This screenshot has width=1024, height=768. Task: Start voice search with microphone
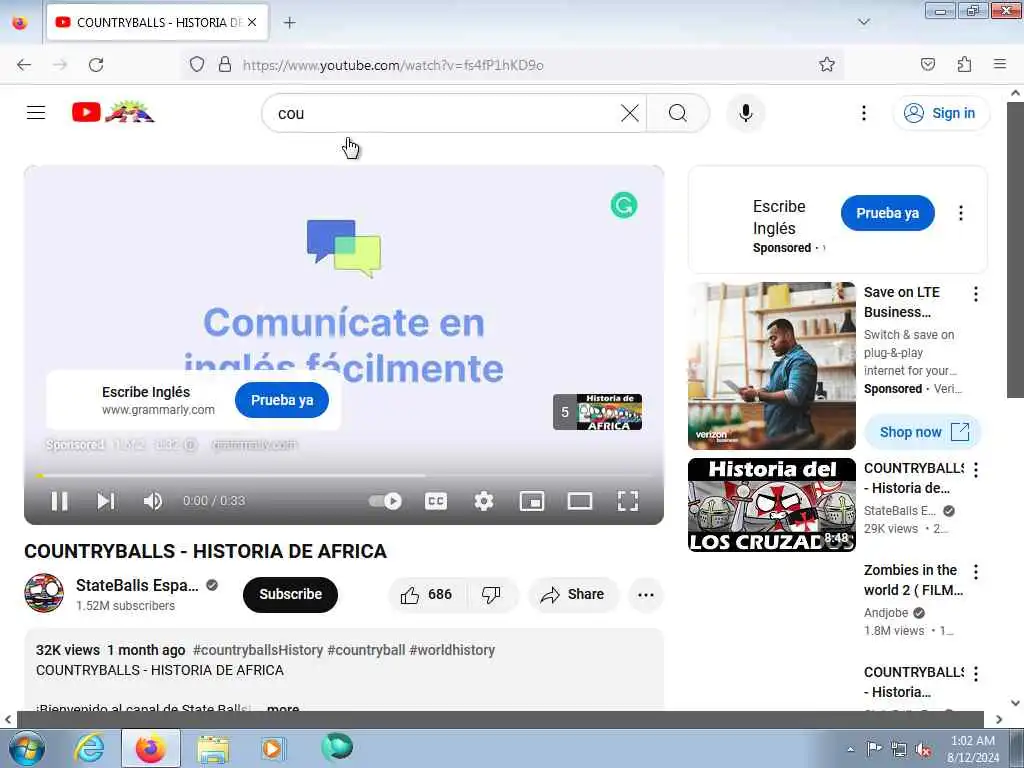pyautogui.click(x=745, y=113)
